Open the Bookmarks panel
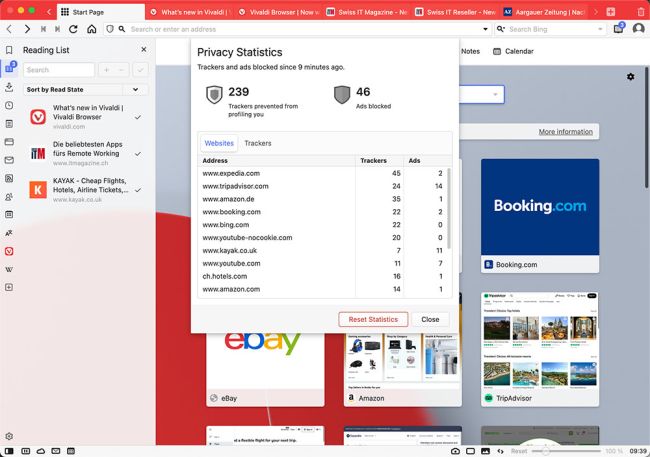The height and width of the screenshot is (457, 650). (9, 50)
